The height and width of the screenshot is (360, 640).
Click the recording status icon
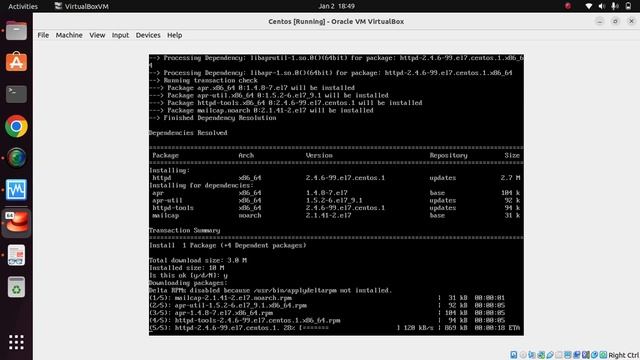(577, 355)
